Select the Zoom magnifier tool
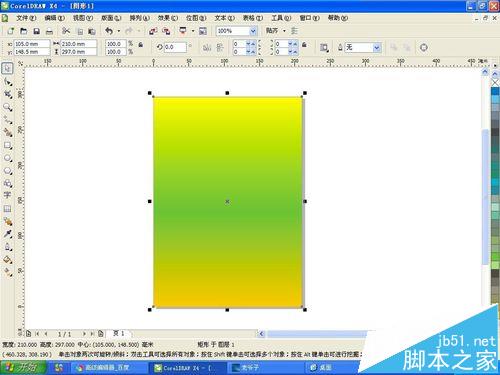Screen dimensions: 500x375 coord(8,107)
